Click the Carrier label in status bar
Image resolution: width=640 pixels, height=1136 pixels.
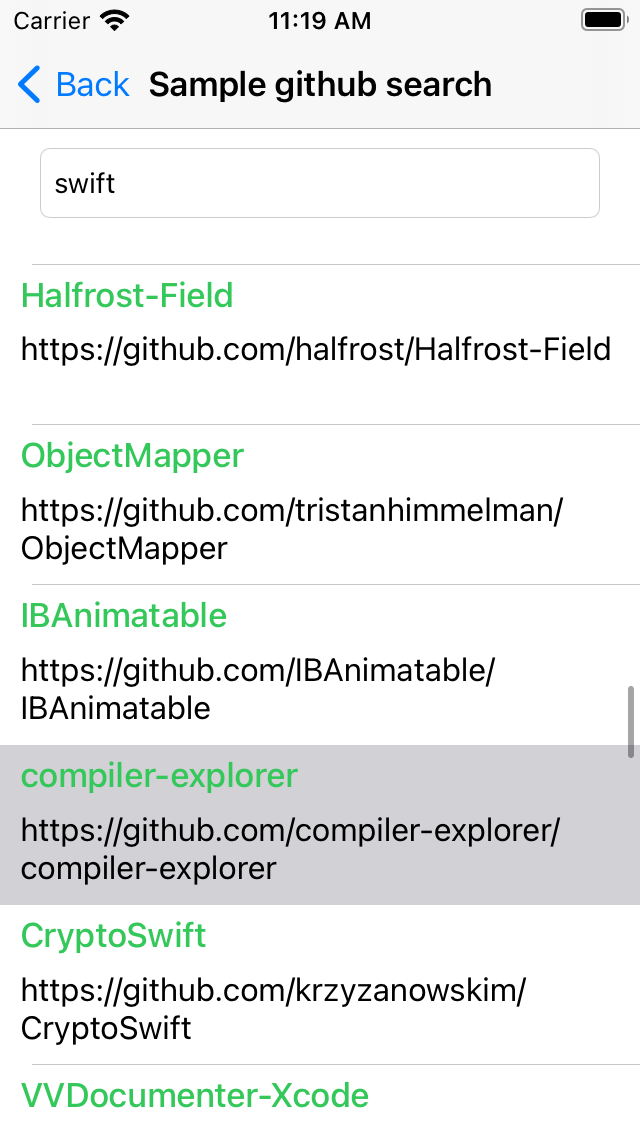(50, 21)
